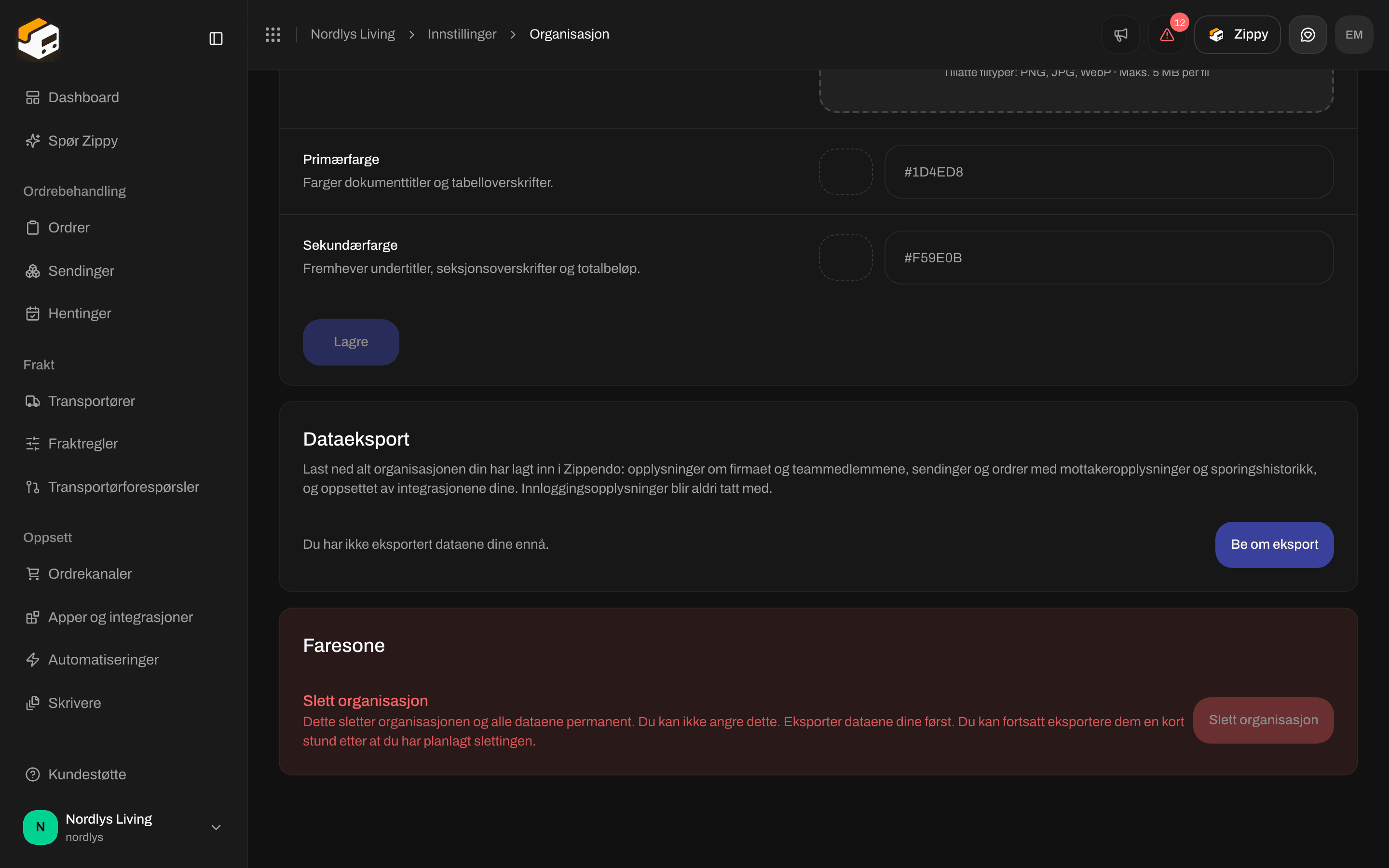The height and width of the screenshot is (868, 1389).
Task: Go to Spør Zippy page
Action: pyautogui.click(x=123, y=141)
